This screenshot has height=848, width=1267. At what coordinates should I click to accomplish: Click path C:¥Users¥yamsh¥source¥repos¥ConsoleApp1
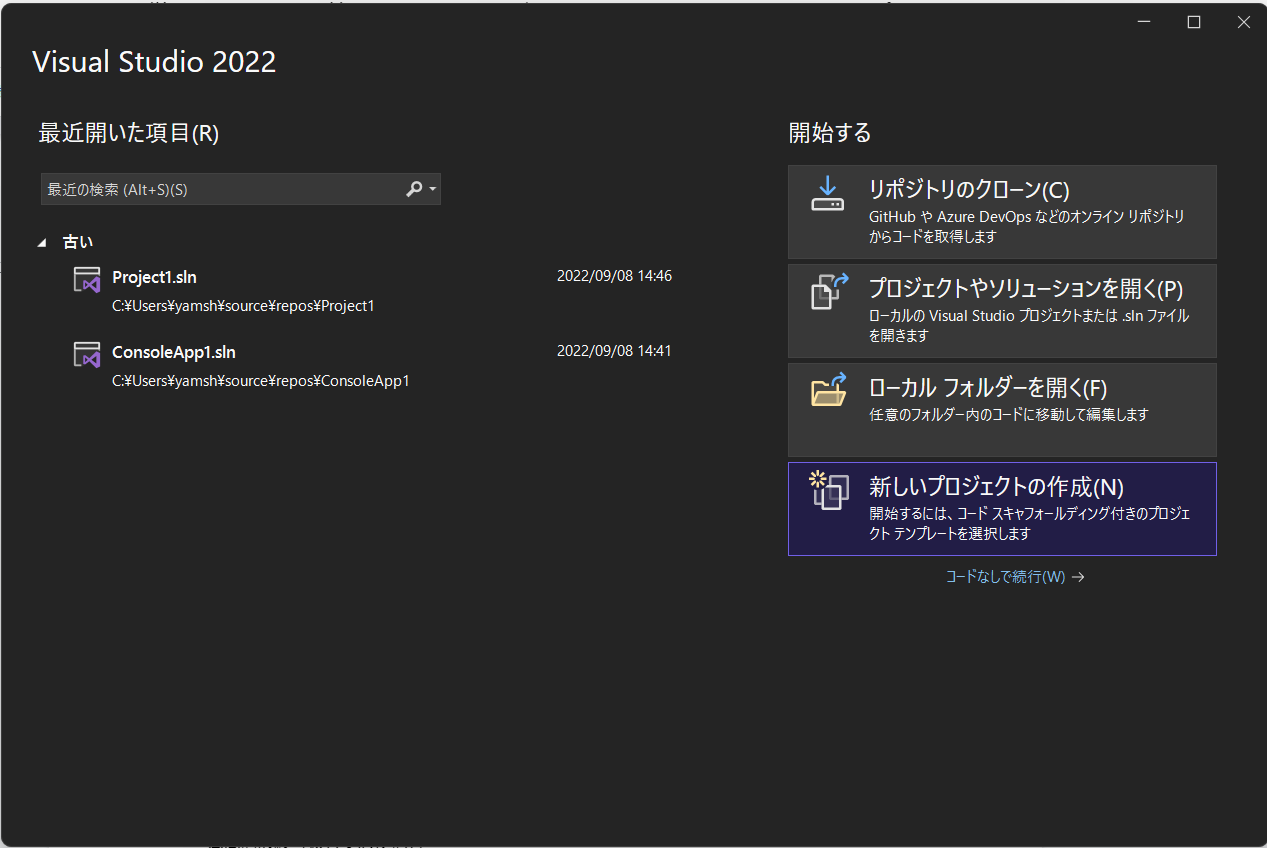pos(261,381)
